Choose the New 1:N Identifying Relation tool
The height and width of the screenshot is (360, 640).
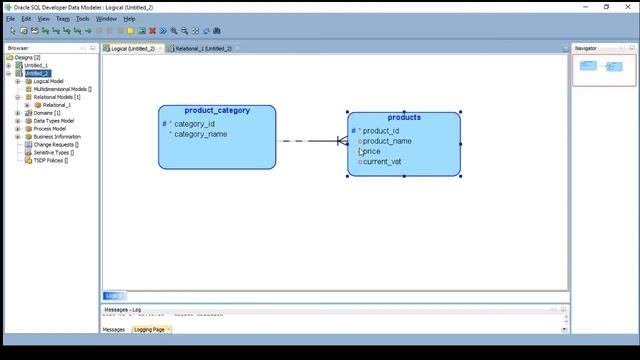pyautogui.click(x=67, y=31)
